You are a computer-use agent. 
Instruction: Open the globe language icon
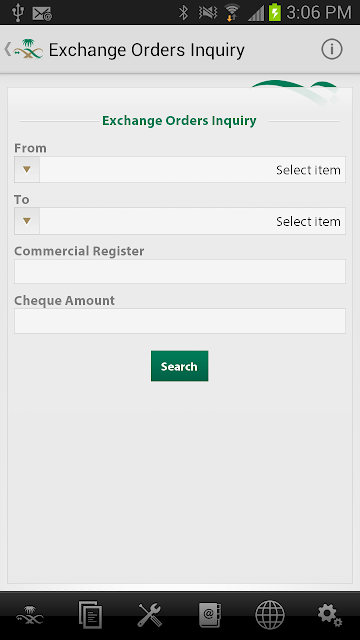tap(270, 614)
